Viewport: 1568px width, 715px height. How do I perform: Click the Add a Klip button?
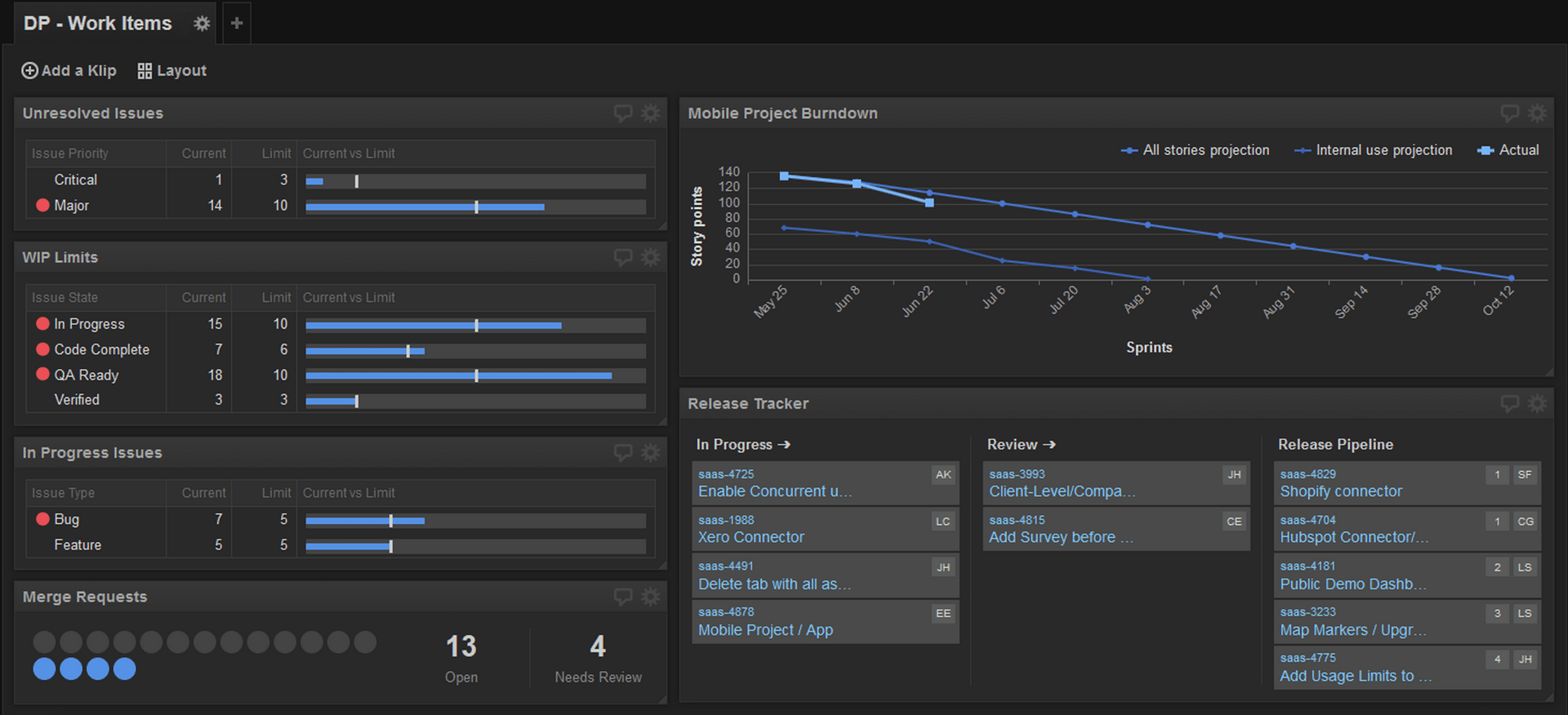point(69,71)
